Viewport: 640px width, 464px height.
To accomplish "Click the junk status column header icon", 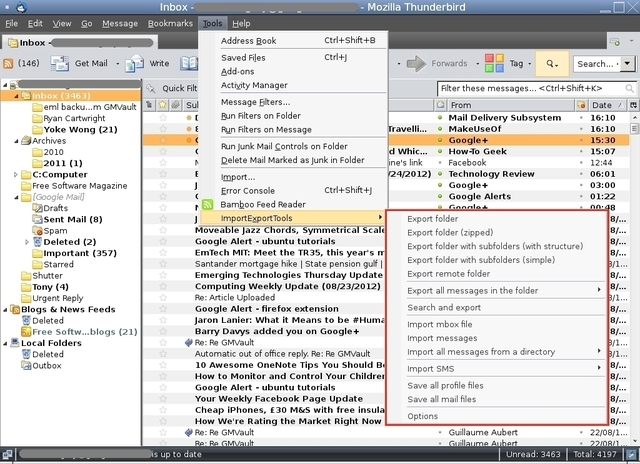I will tap(581, 105).
